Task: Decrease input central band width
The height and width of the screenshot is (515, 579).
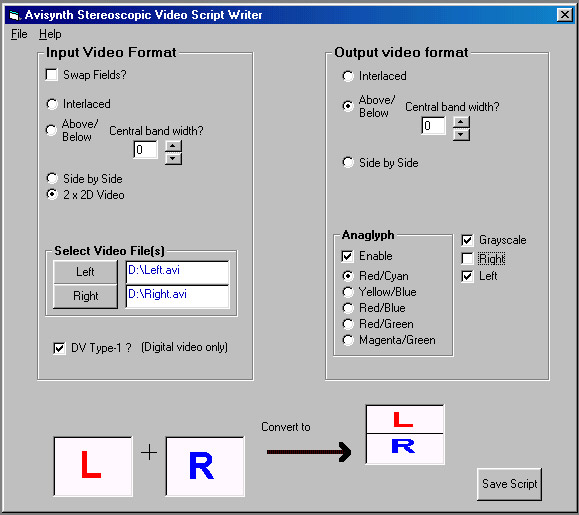Action: tap(173, 158)
